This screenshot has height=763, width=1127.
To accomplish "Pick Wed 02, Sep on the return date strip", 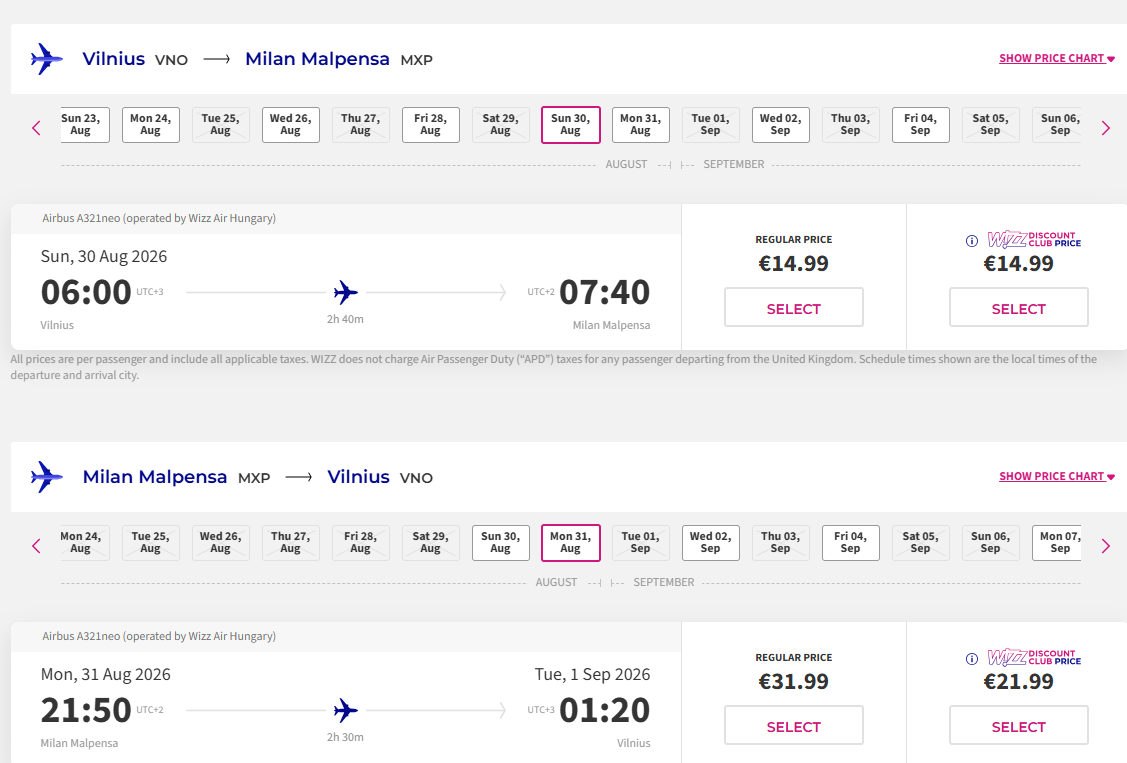I will (x=710, y=543).
